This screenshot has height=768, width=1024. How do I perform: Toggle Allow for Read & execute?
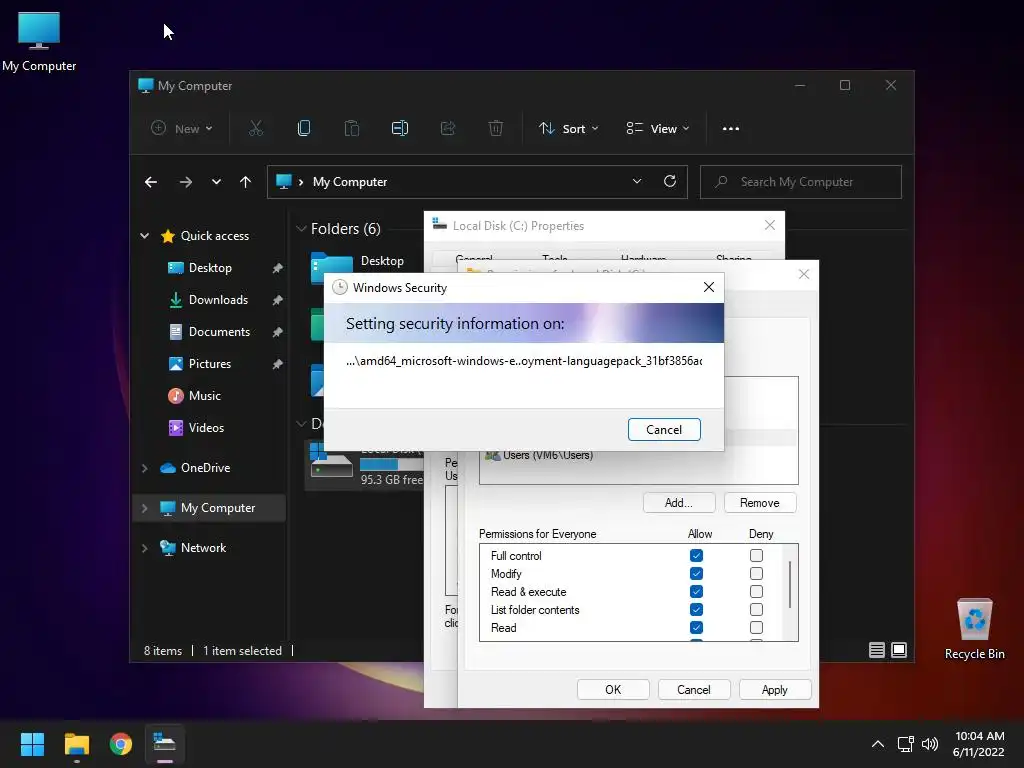tap(696, 592)
